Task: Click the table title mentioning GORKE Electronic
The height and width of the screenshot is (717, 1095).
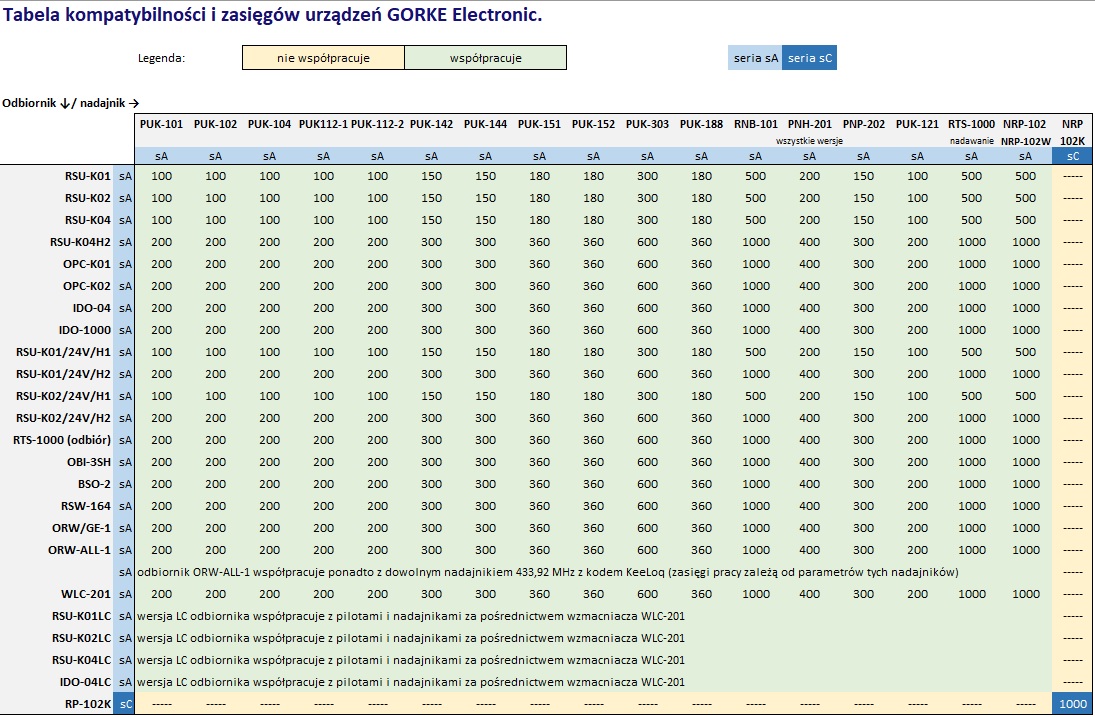Action: click(x=273, y=15)
